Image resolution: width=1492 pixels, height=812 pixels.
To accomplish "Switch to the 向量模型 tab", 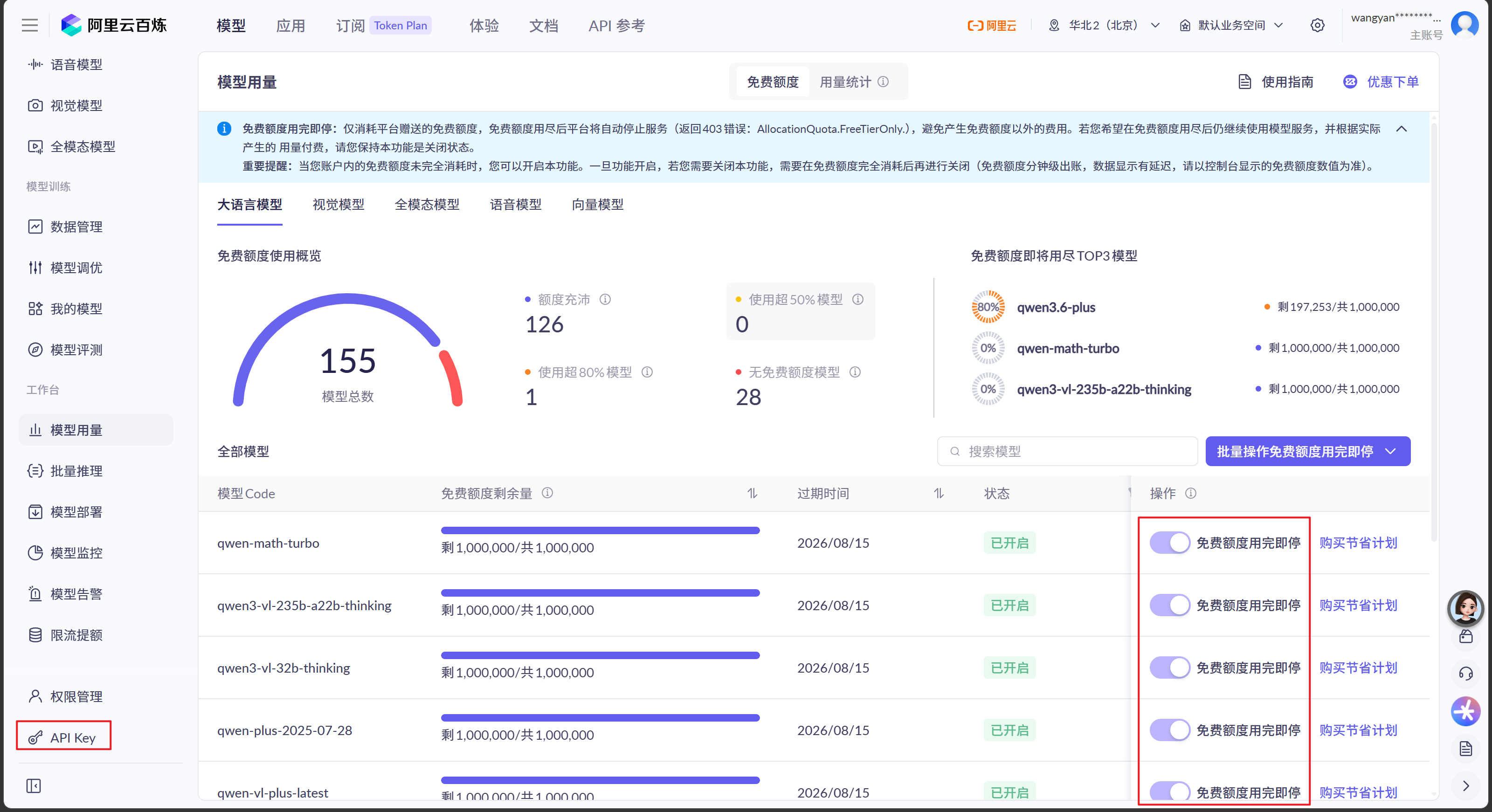I will click(x=597, y=205).
